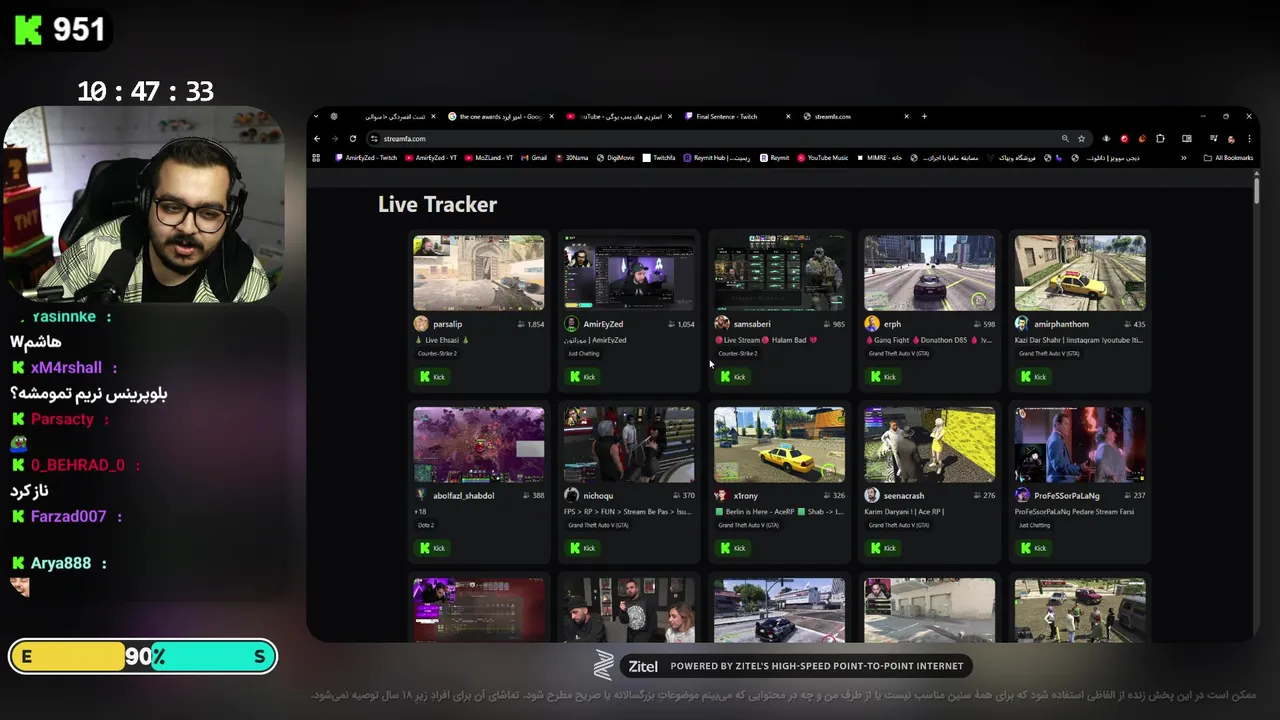Open parsalip stream thumbnail
The image size is (1280, 720).
click(479, 273)
